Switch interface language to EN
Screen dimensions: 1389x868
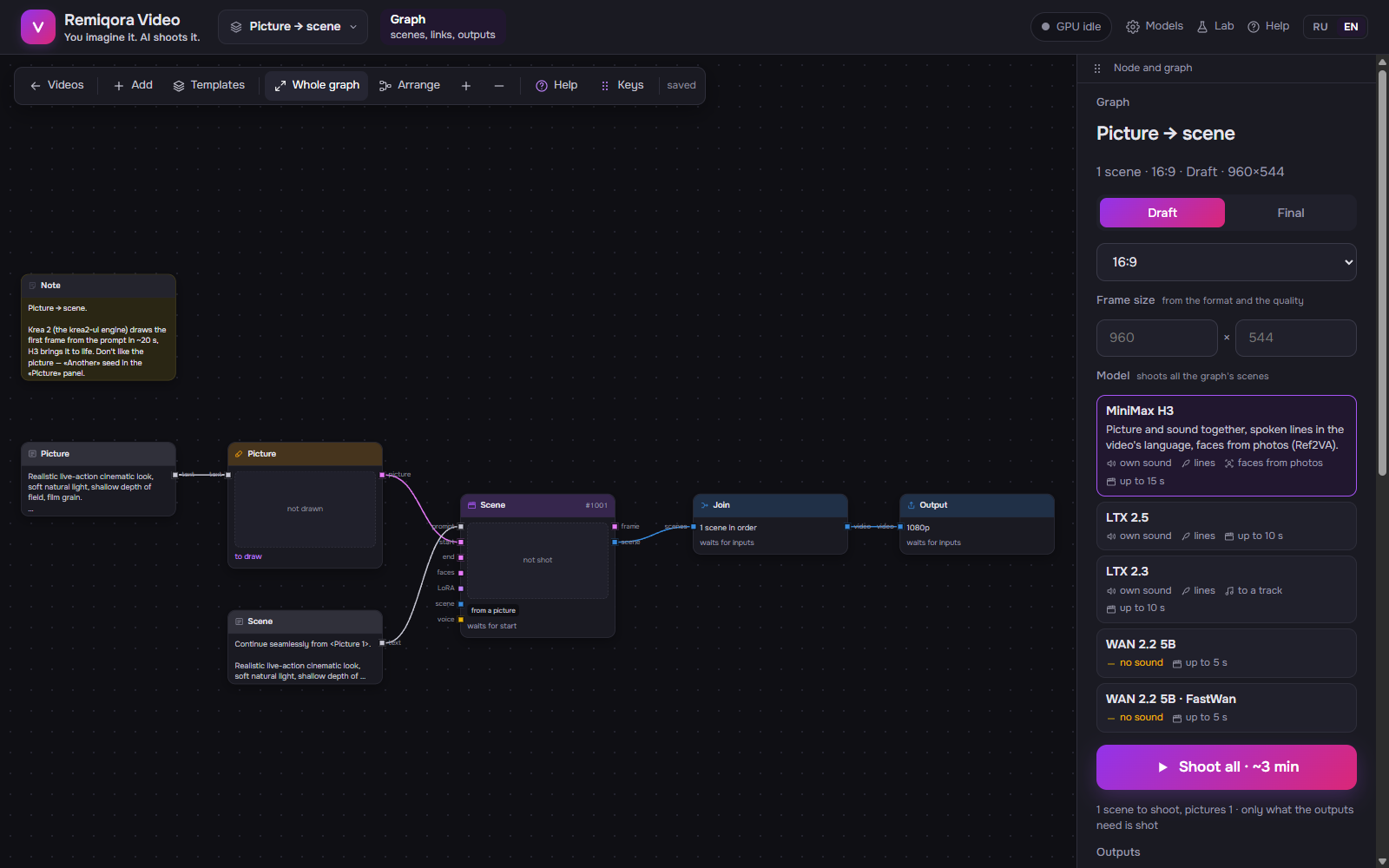1351,27
